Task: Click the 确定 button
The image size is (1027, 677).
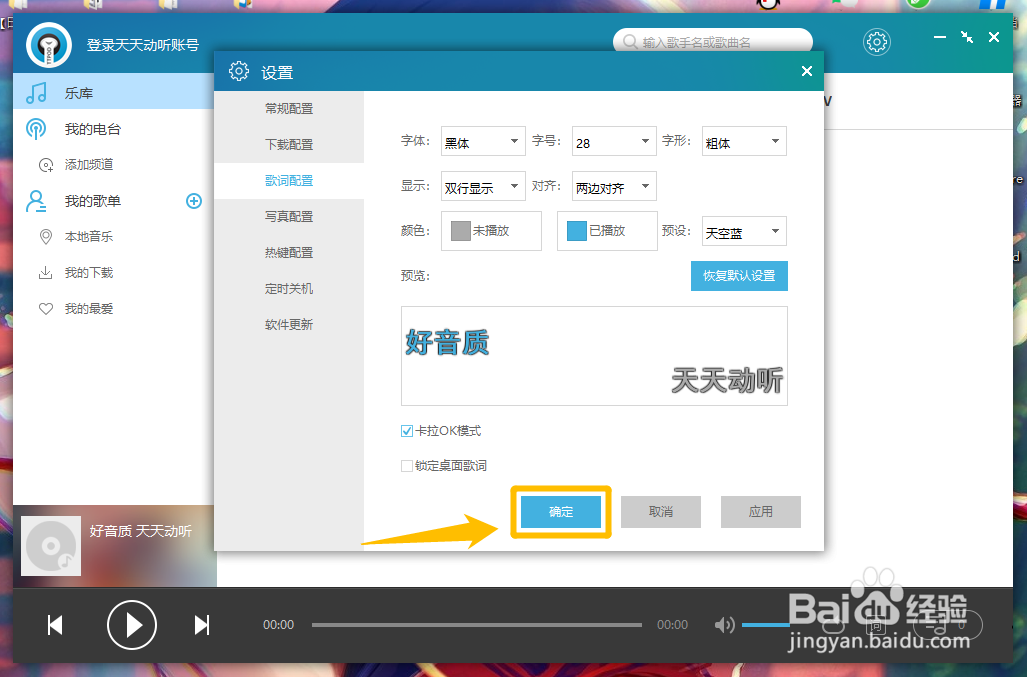Action: coord(561,511)
